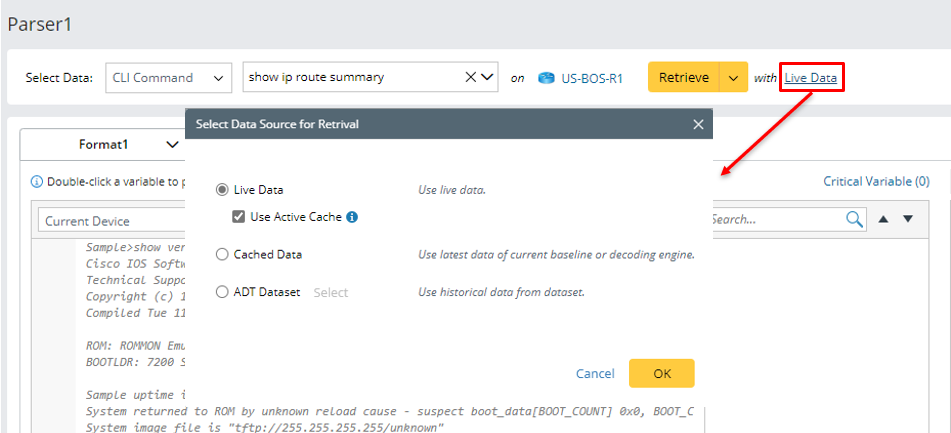Click the info icon beside Use Active Cache
951x433 pixels.
pos(352,217)
